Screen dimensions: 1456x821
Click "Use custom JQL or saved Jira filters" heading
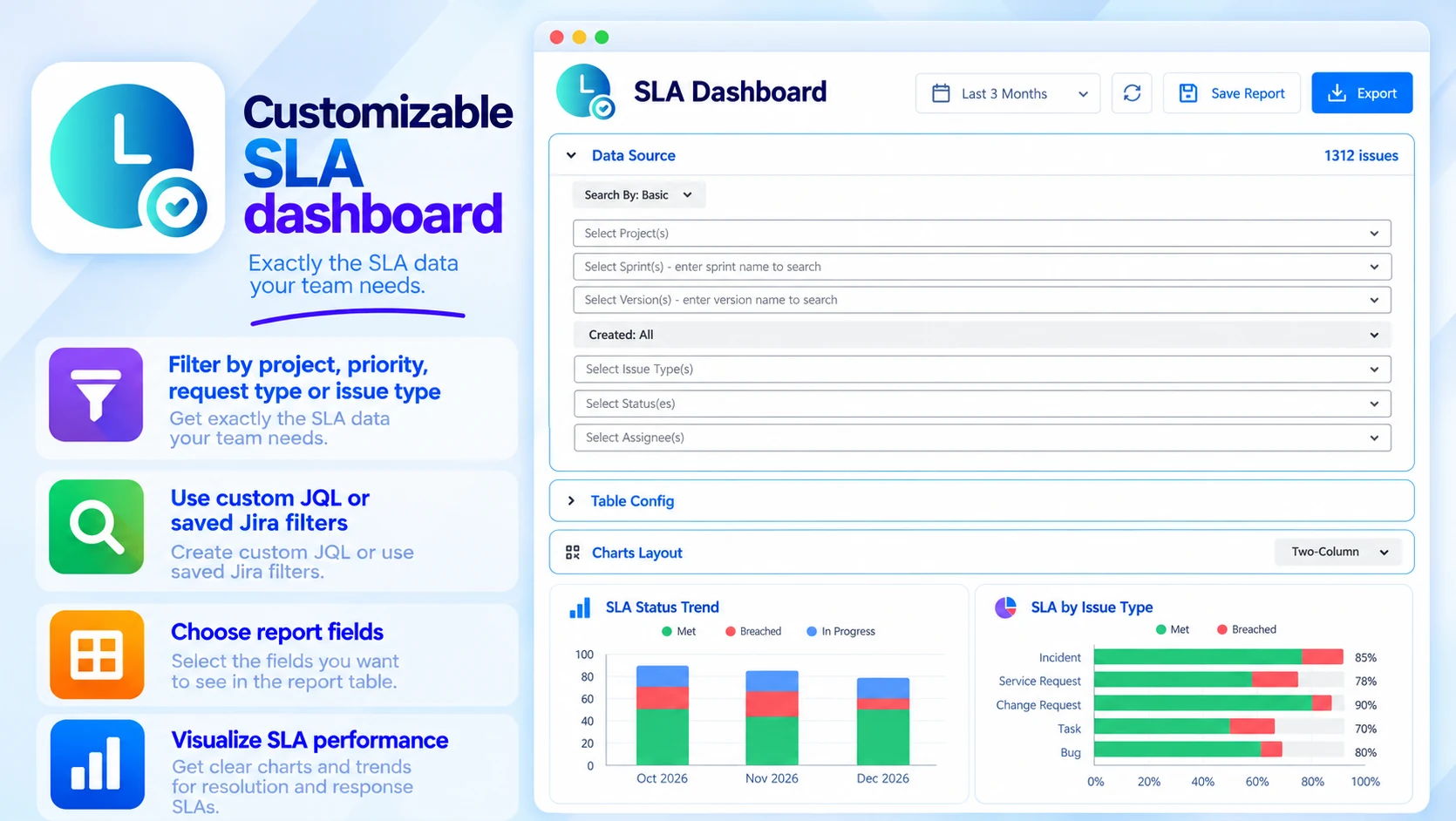(270, 510)
